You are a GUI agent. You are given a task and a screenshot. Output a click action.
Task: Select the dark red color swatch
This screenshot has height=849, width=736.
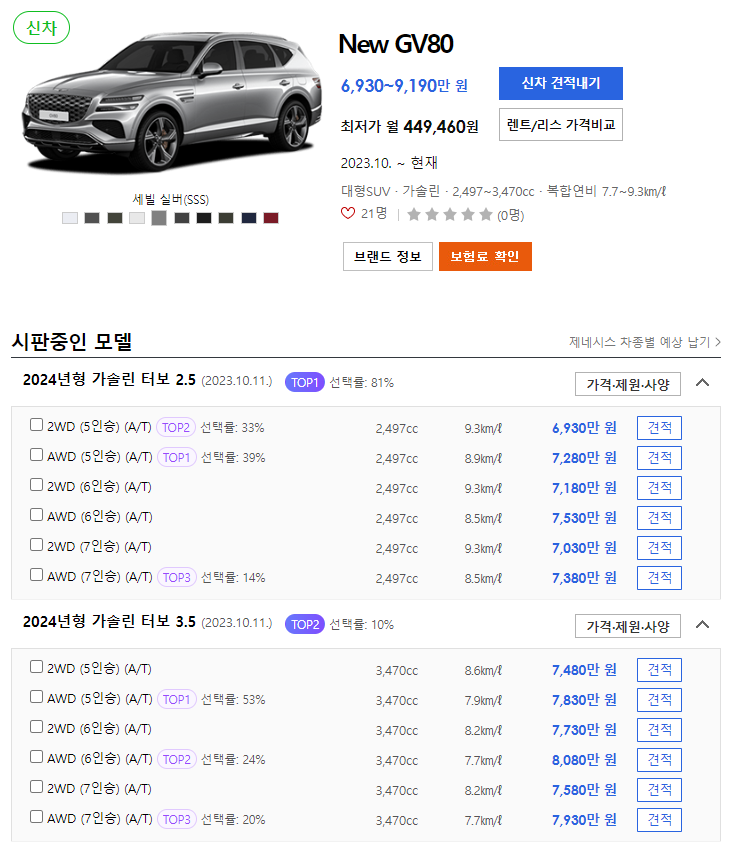click(271, 218)
